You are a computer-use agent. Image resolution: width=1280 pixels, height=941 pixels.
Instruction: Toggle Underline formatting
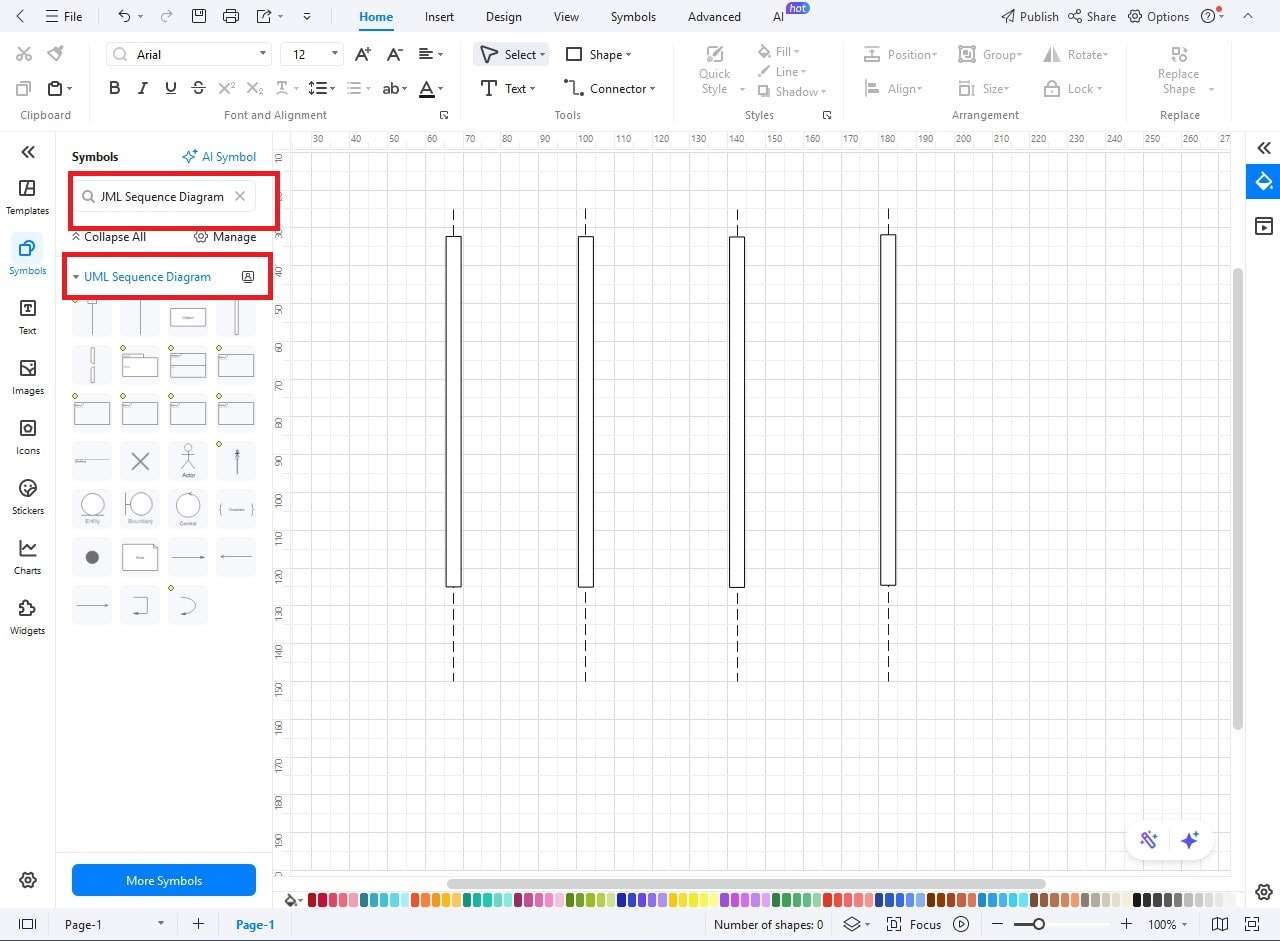[x=170, y=88]
